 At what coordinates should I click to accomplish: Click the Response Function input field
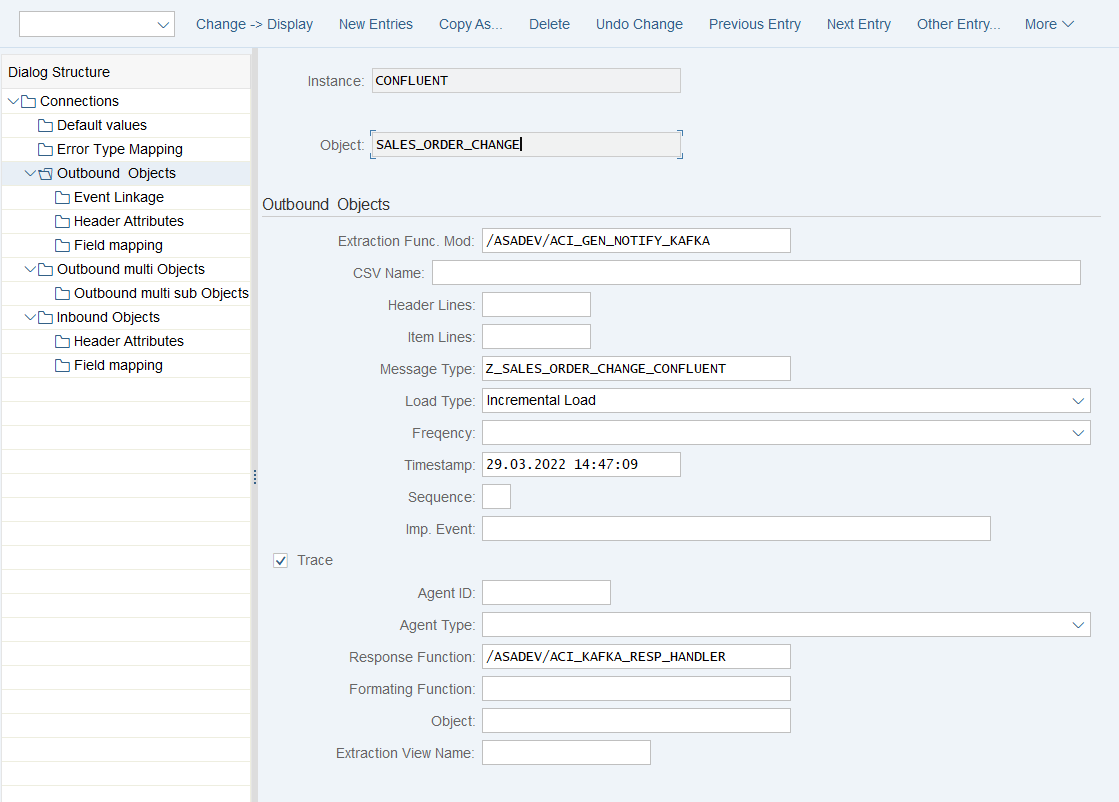[637, 656]
